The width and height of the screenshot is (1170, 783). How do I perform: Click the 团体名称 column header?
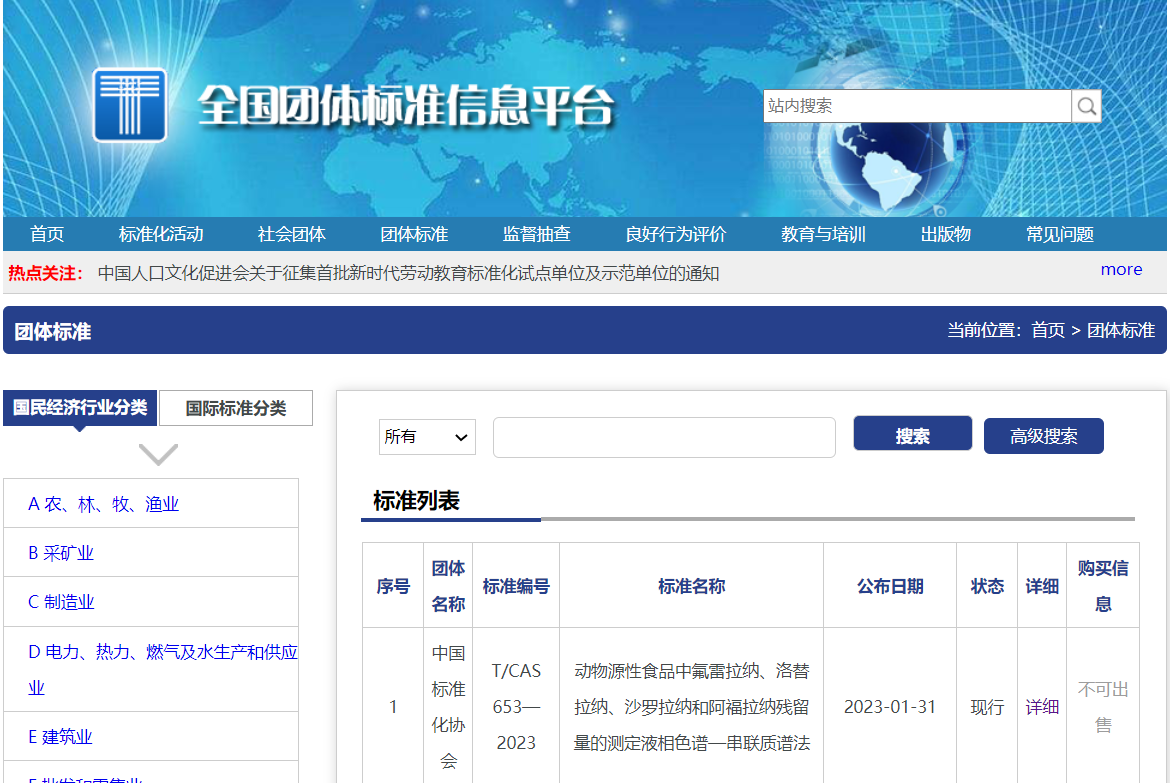pyautogui.click(x=448, y=586)
